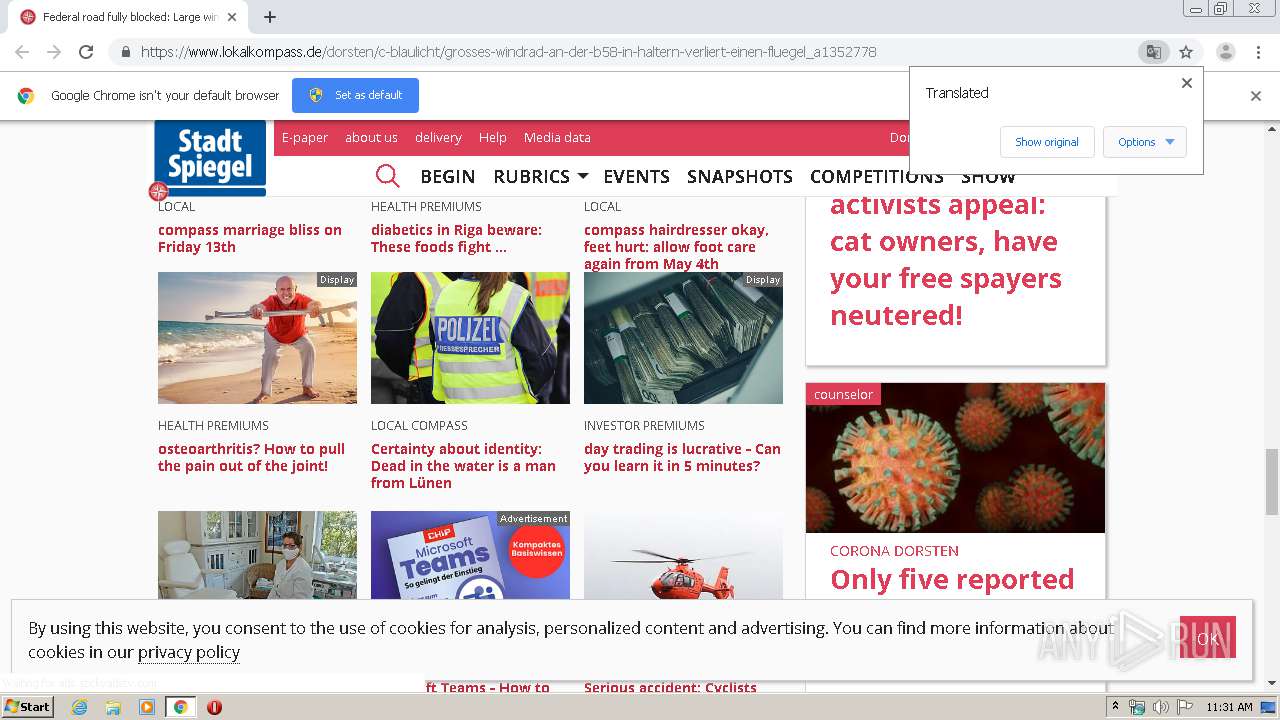
Task: Open the BEGIN menu item
Action: 447,176
